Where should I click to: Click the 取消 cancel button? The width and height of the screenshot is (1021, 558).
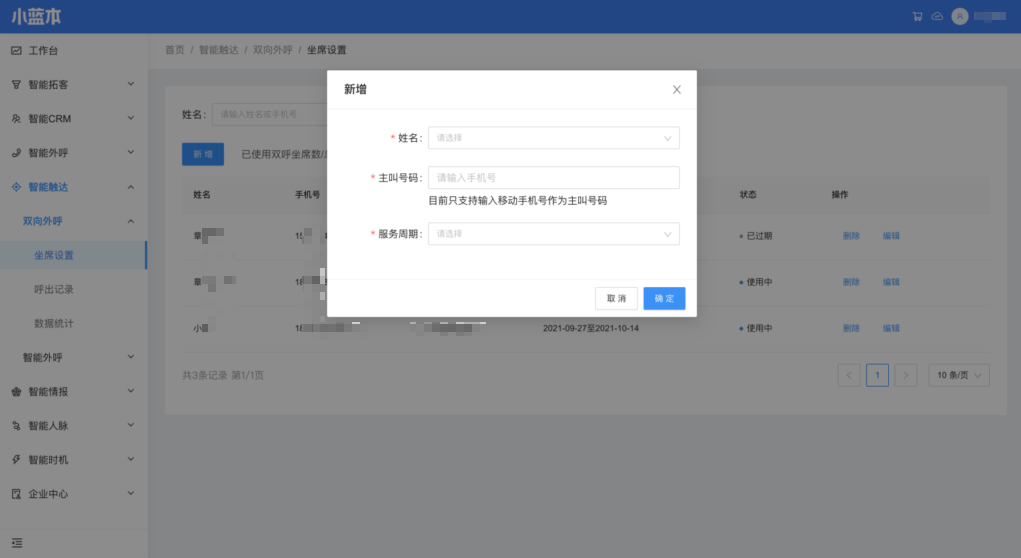pyautogui.click(x=616, y=298)
